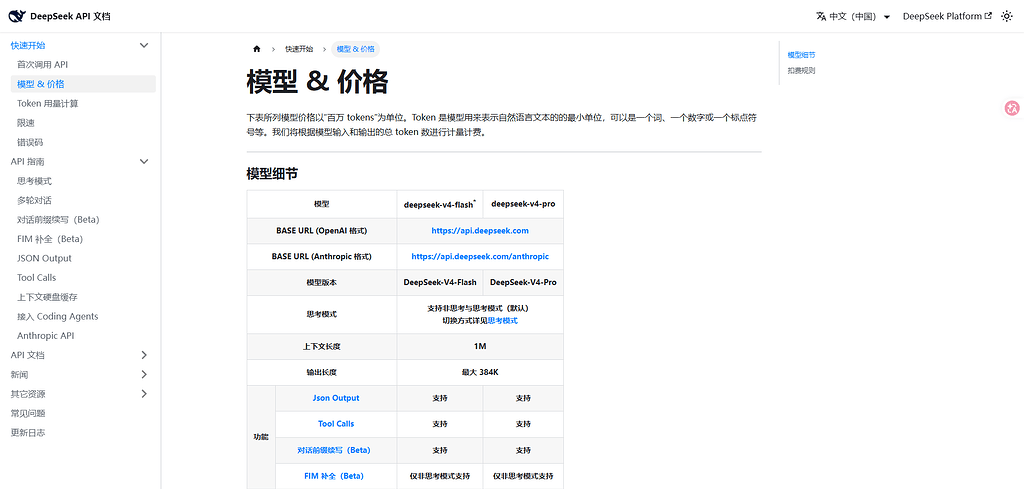Click the 模型 & 价格 breadcrumb chip

click(x=356, y=49)
